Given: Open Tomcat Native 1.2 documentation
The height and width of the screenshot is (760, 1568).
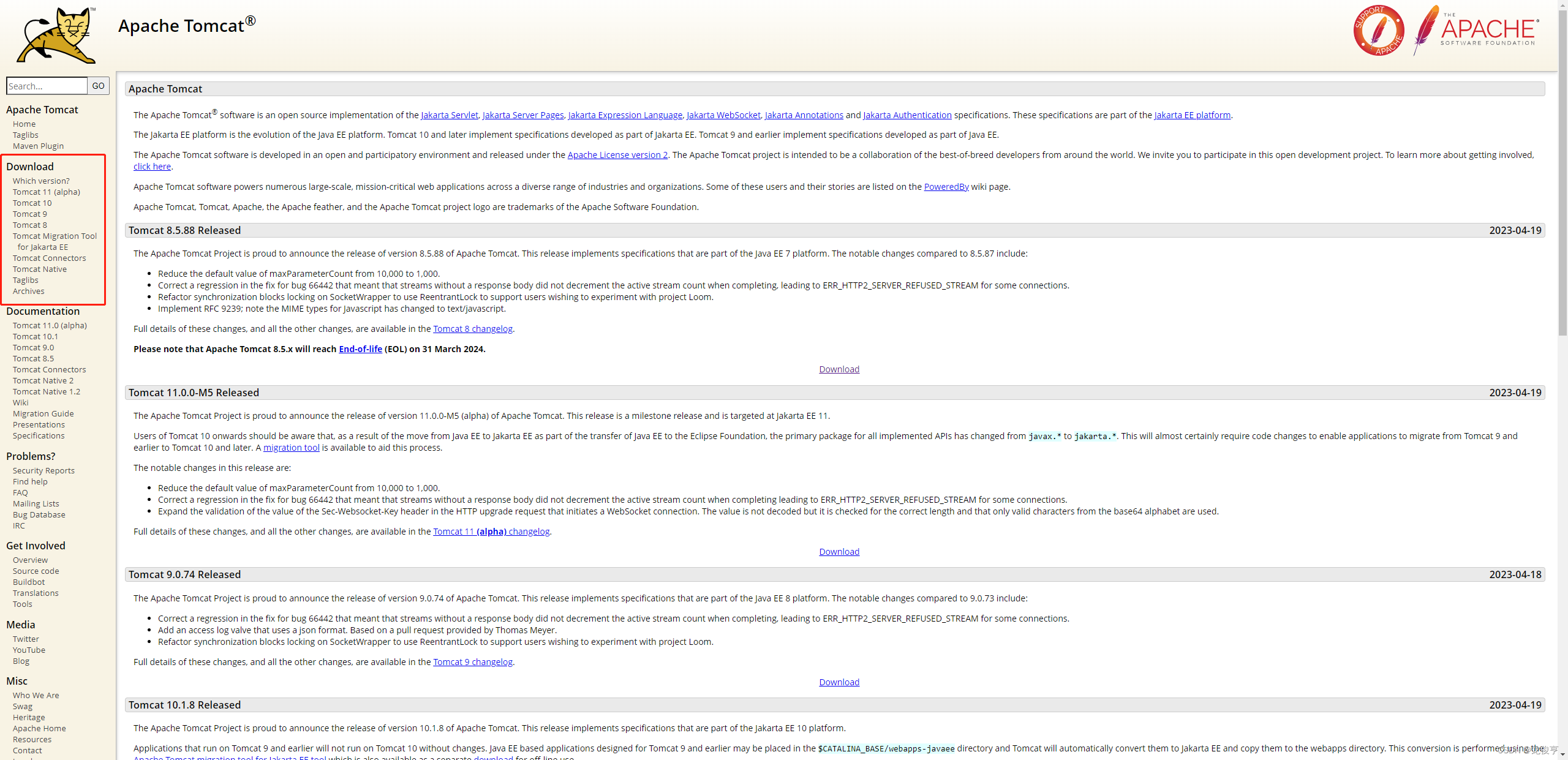Looking at the screenshot, I should tap(47, 391).
